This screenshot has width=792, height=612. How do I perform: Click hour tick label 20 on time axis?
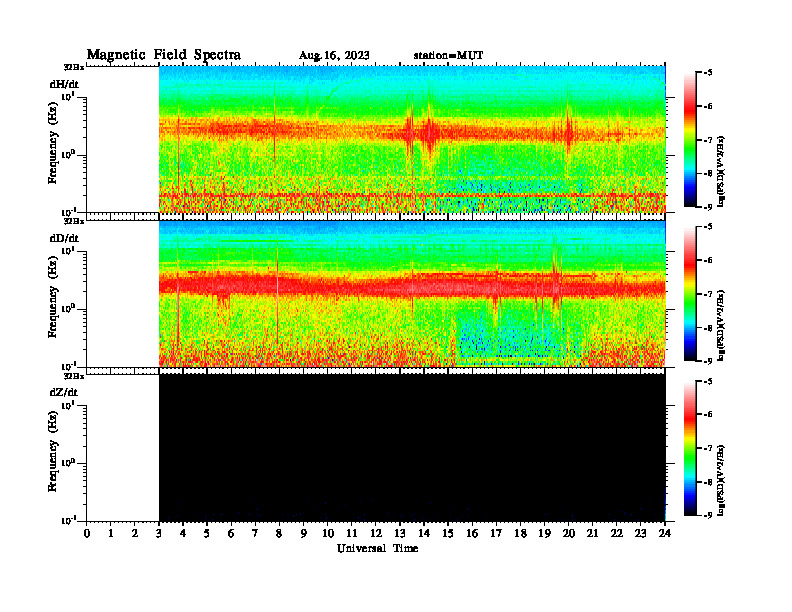point(569,534)
